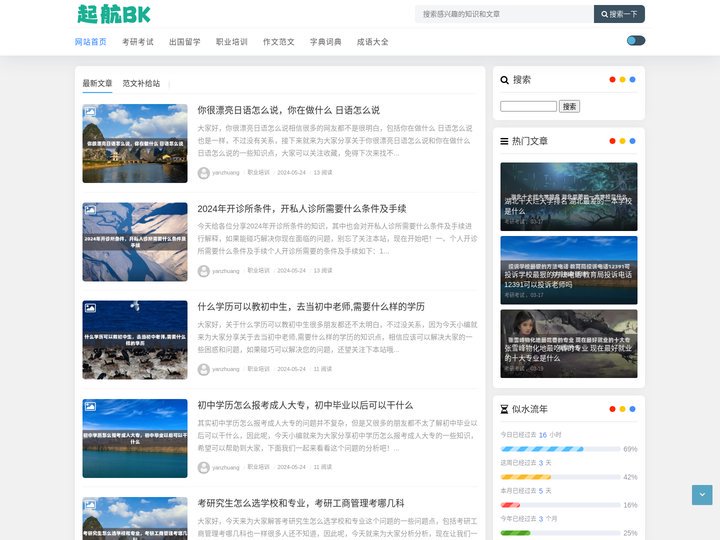
Task: Click author avatar on 初中学历怎么报考成人大专 article
Action: coord(203,468)
